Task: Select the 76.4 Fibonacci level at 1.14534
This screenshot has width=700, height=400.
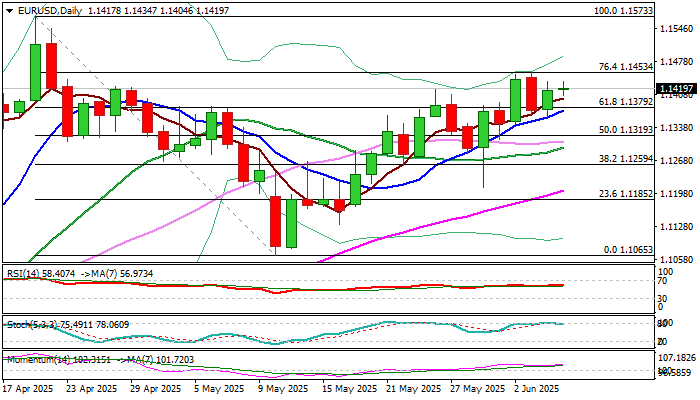Action: (625, 67)
